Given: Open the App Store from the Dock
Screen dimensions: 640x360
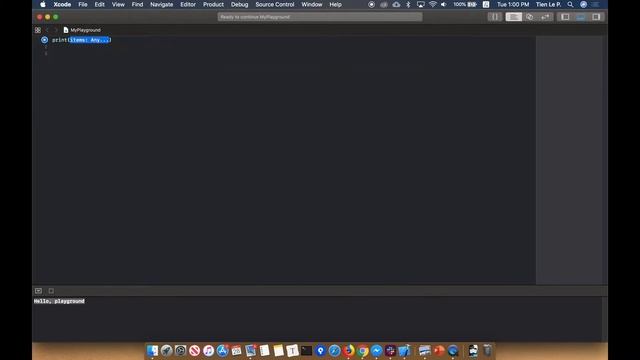Looking at the screenshot, I should tap(222, 351).
